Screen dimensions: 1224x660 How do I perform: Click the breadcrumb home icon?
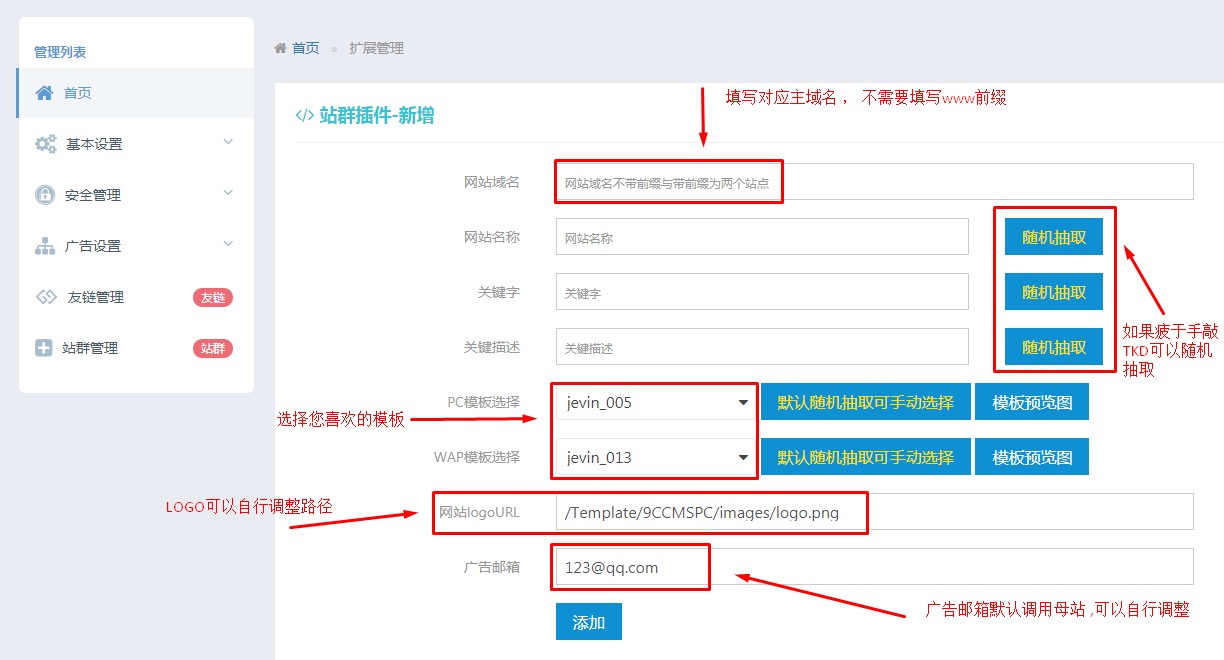[x=281, y=48]
